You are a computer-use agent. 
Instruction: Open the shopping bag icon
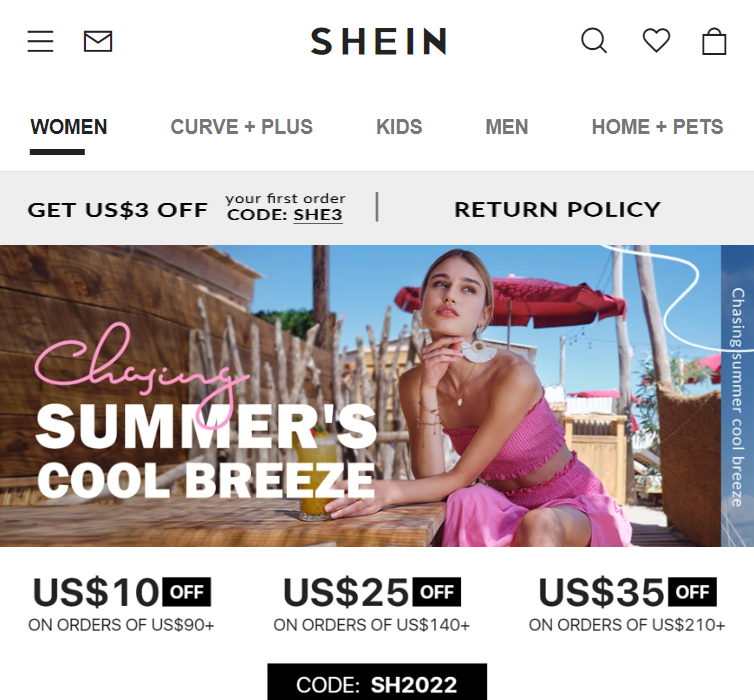[714, 41]
